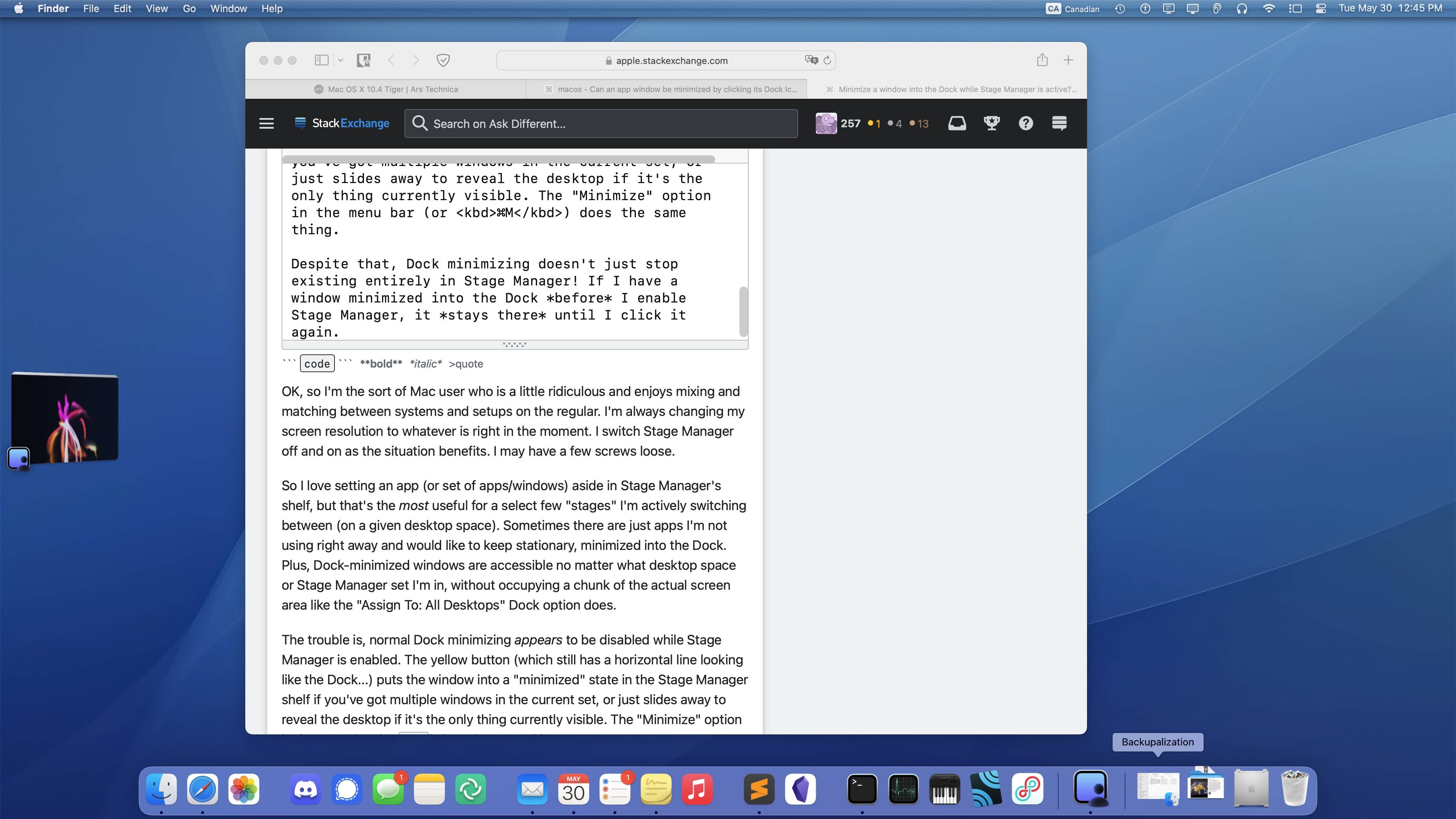Open the File menu

click(x=91, y=9)
